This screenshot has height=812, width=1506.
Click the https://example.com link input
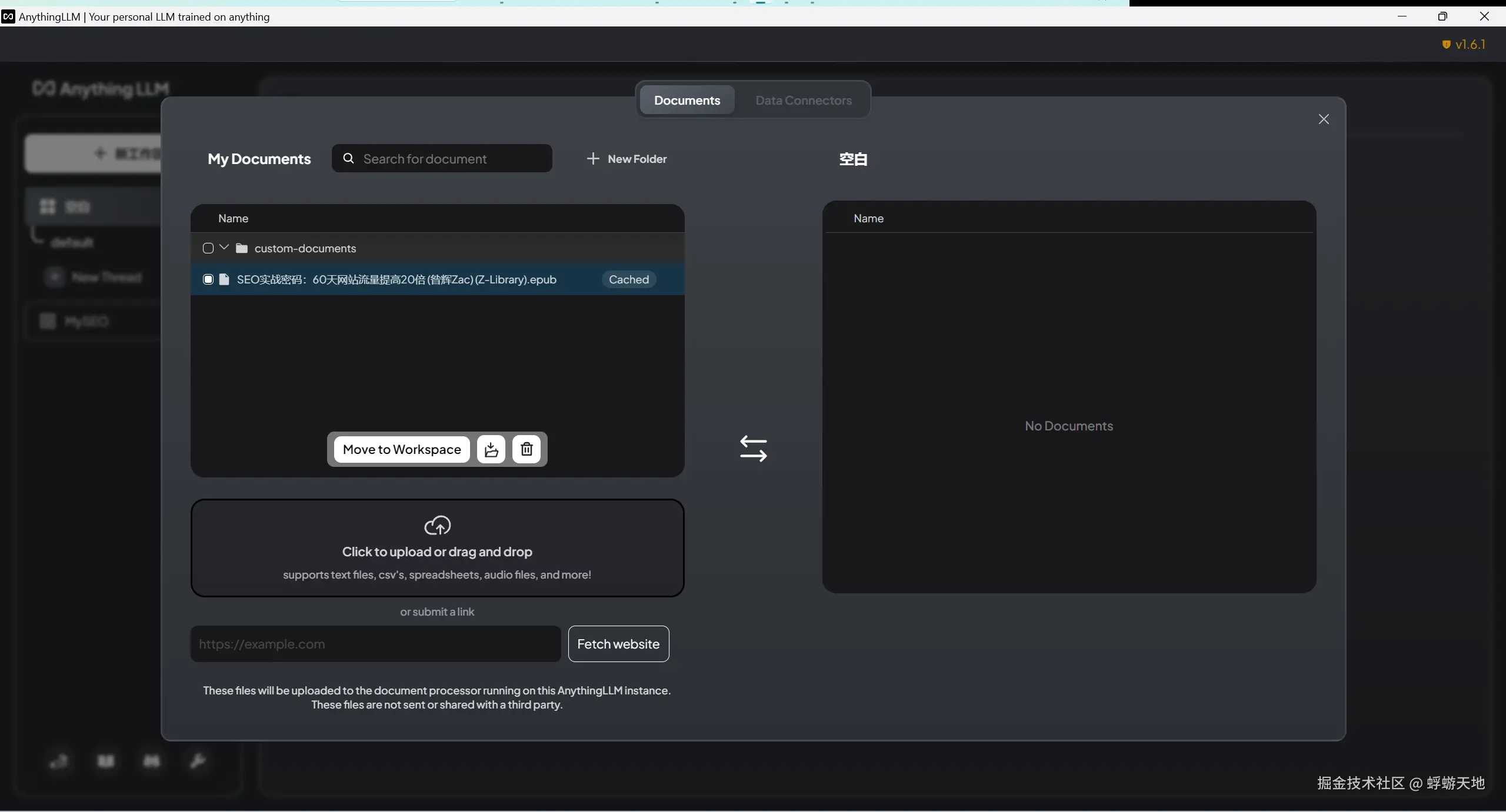[375, 644]
